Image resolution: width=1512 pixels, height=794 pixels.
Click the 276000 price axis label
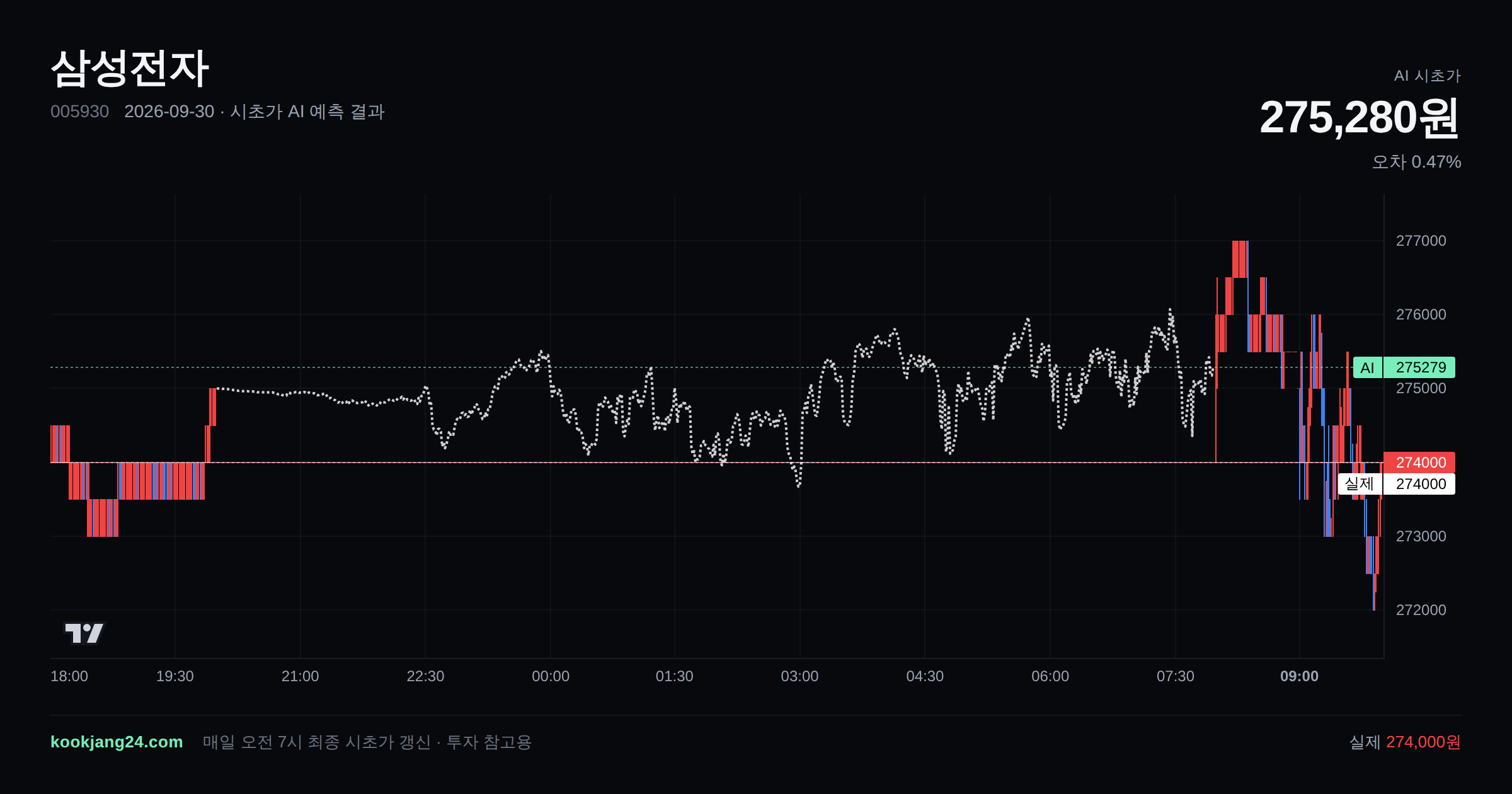point(1421,314)
